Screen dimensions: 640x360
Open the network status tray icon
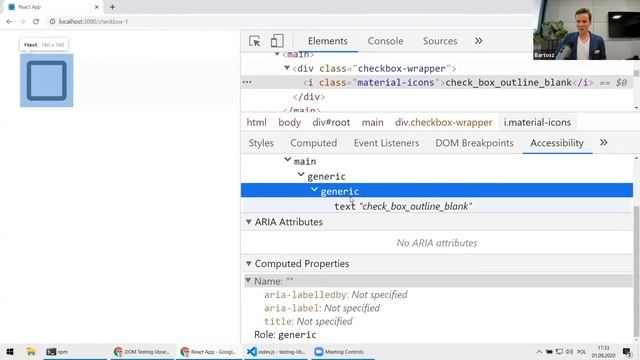(x=559, y=351)
